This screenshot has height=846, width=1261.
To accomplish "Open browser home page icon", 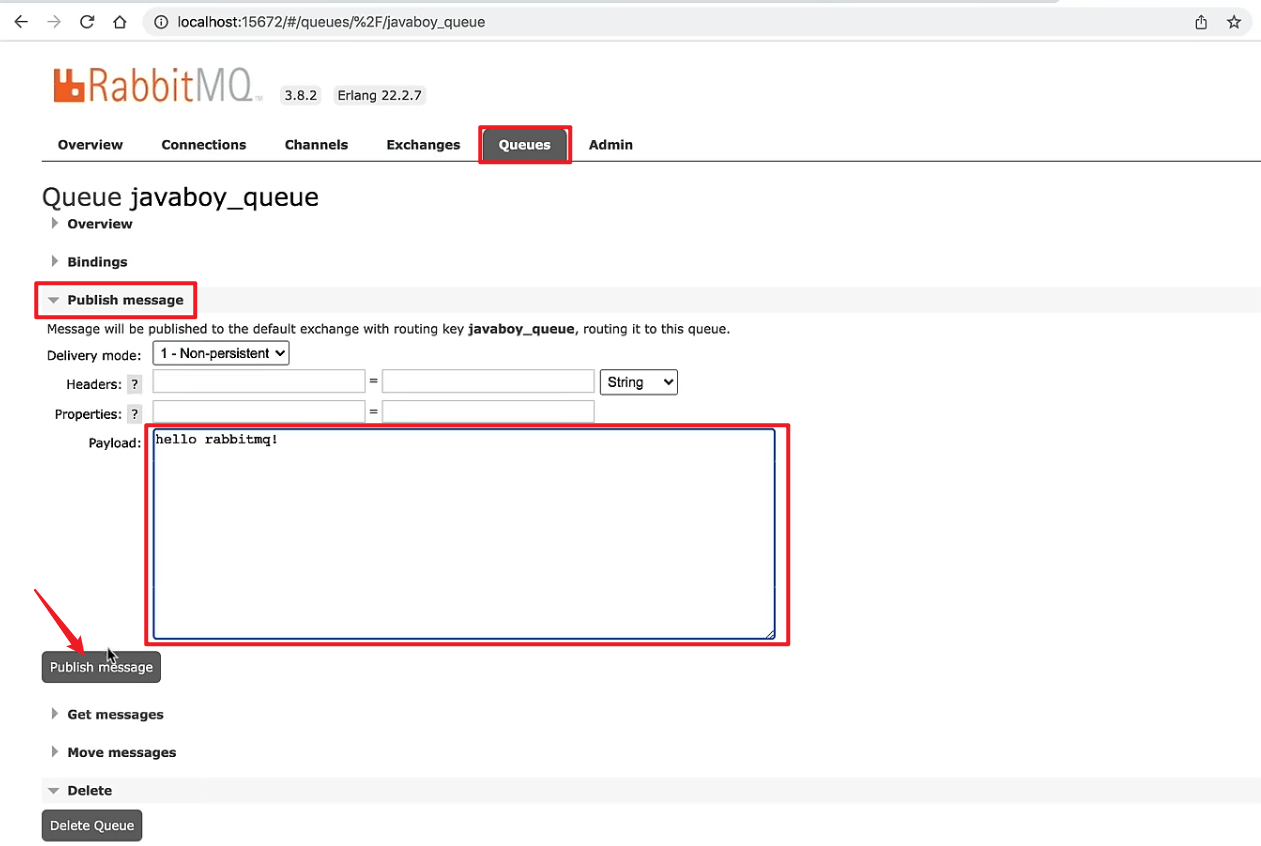I will coord(120,21).
